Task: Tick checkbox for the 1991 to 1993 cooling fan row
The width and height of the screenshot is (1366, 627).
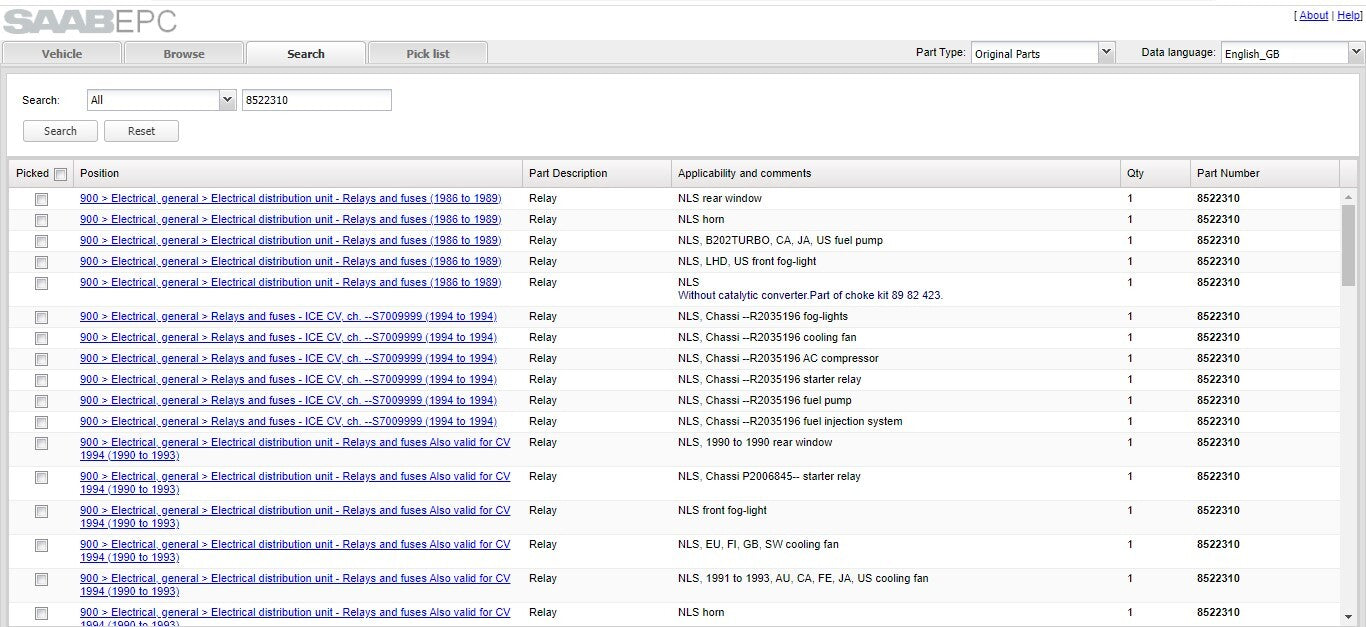Action: point(41,579)
